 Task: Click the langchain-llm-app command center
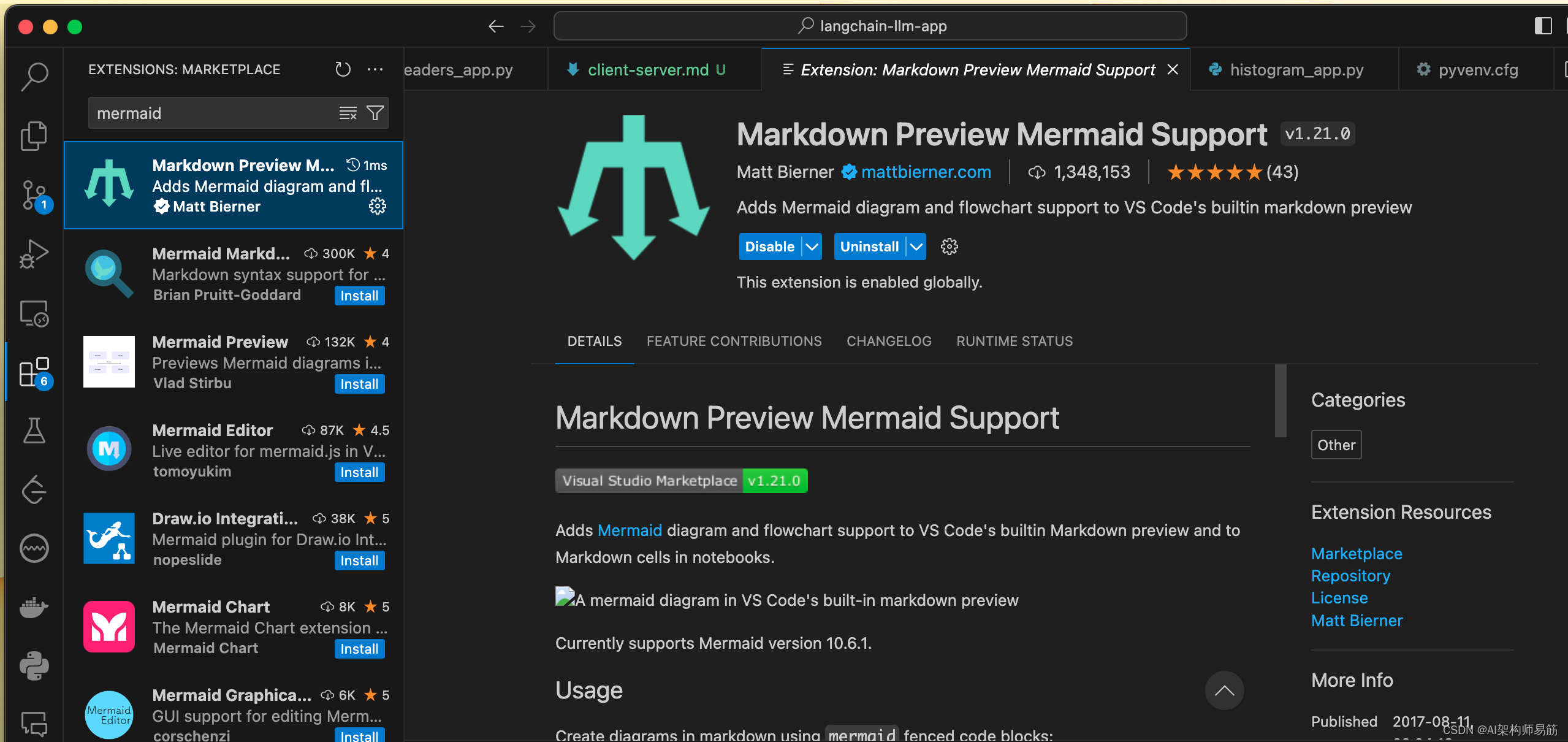870,26
